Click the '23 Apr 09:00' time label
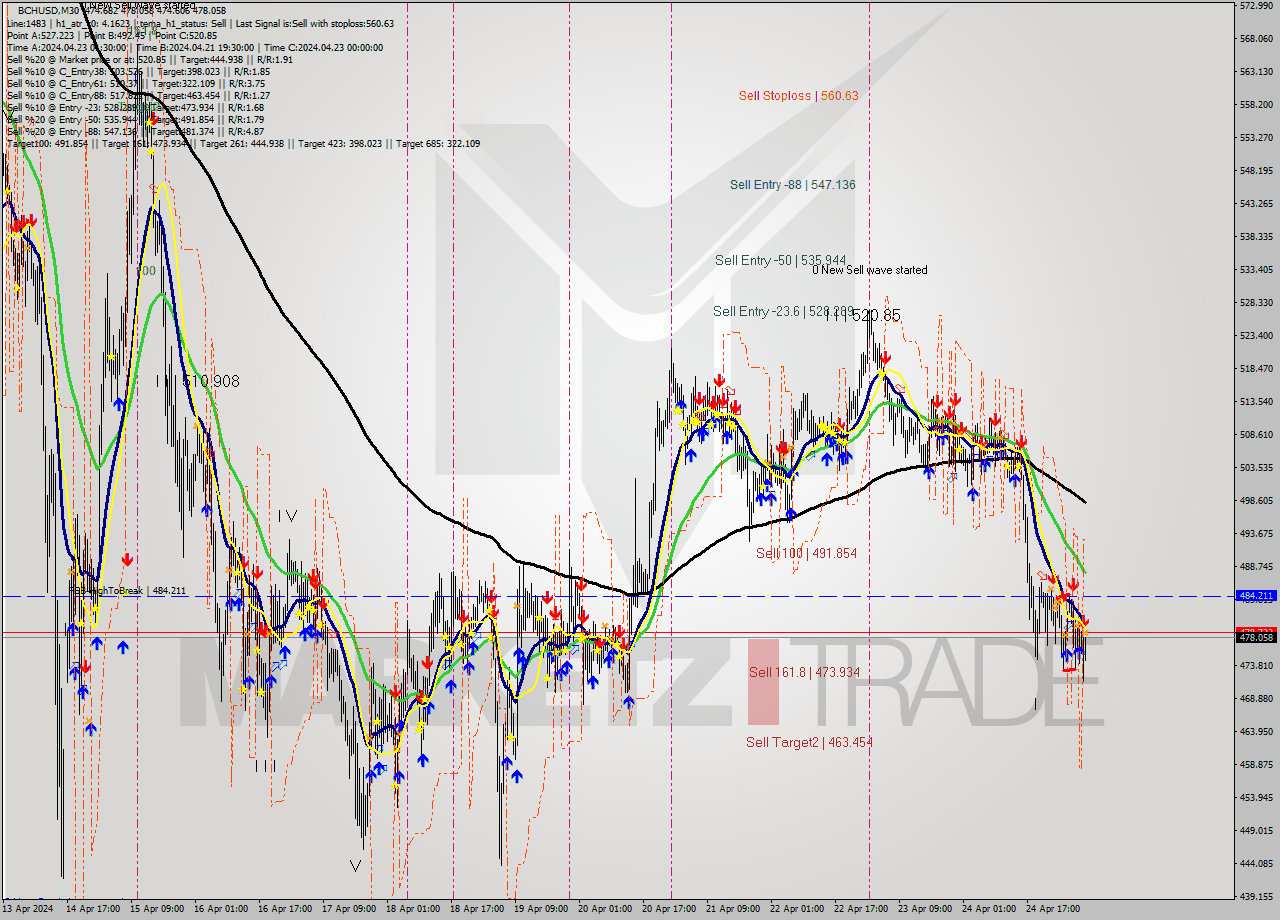 [925, 910]
